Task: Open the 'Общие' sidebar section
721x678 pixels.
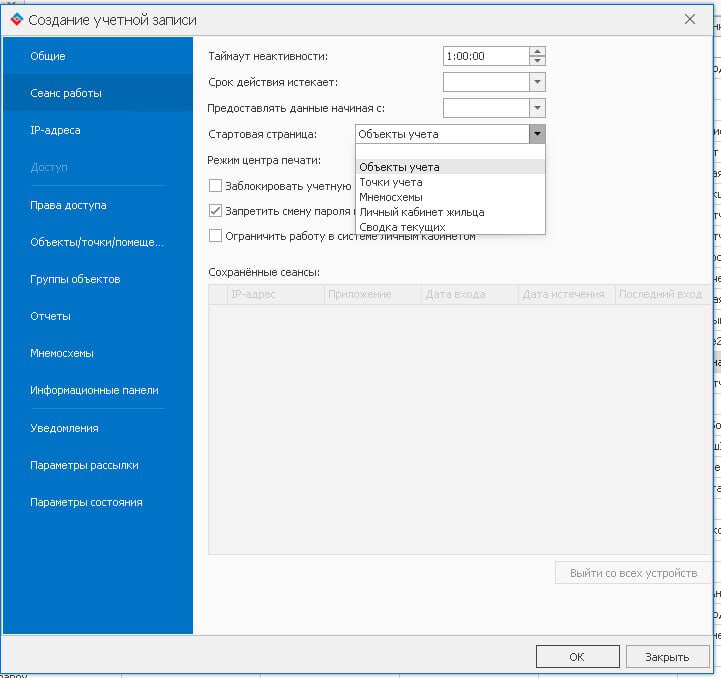Action: click(48, 56)
